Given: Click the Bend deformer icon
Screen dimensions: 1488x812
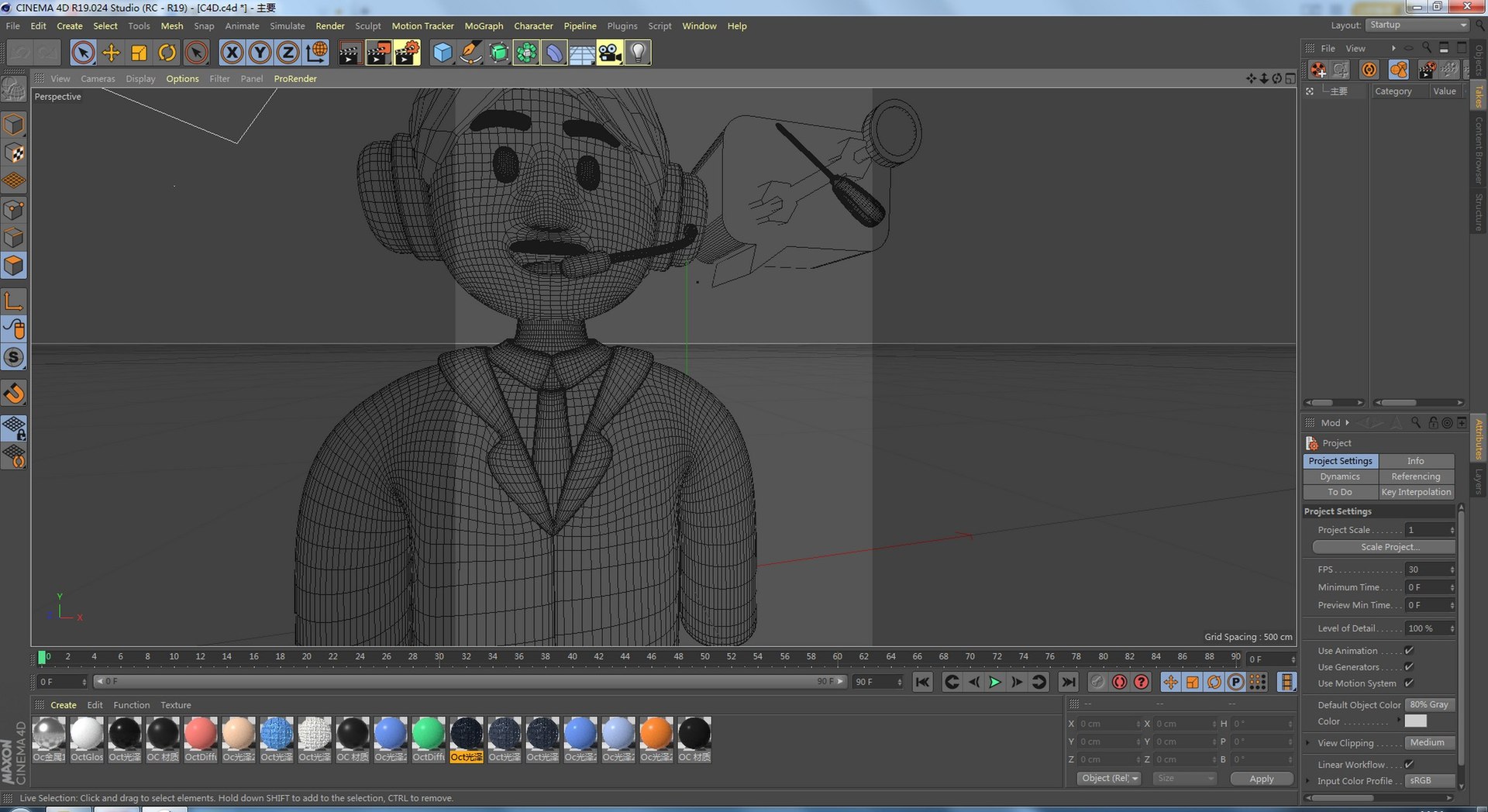Looking at the screenshot, I should 554,53.
